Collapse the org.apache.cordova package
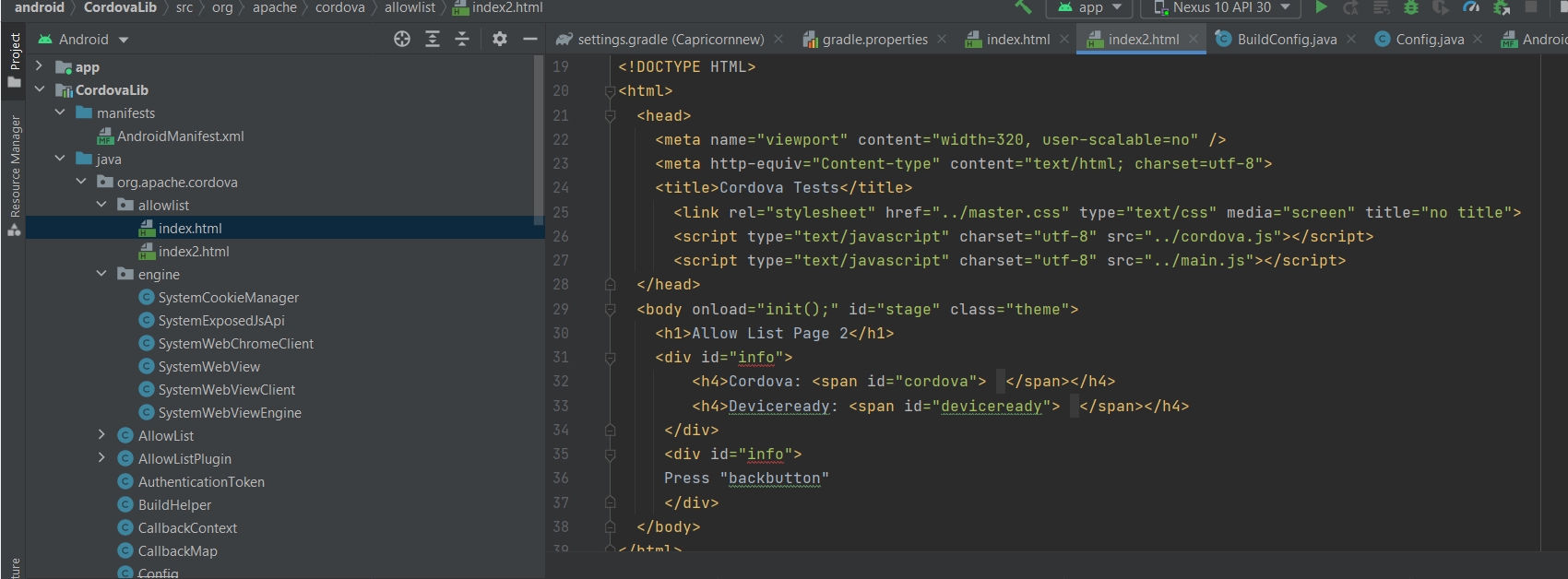The image size is (1568, 579). point(81,182)
